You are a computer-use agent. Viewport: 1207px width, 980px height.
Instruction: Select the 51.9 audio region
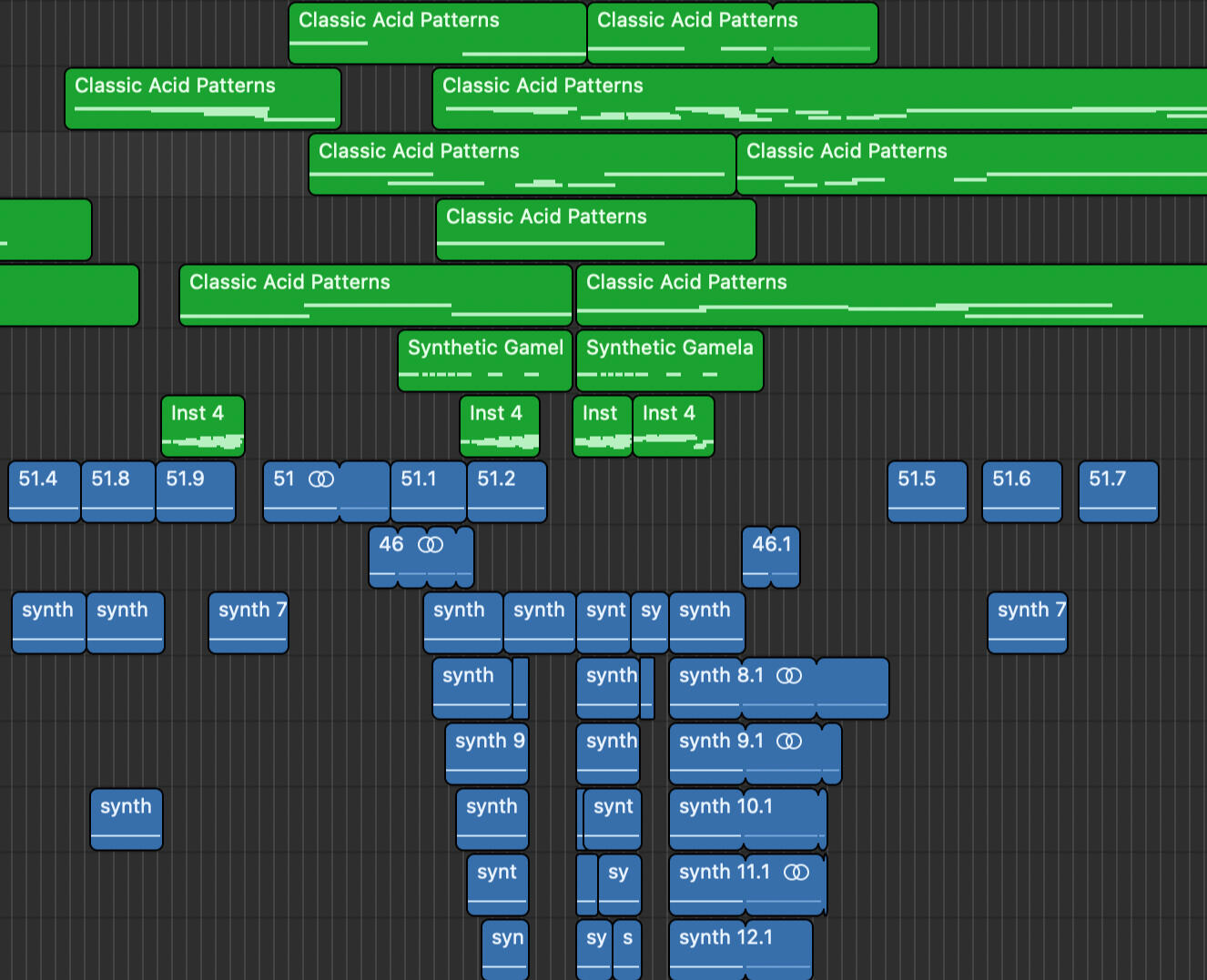195,492
